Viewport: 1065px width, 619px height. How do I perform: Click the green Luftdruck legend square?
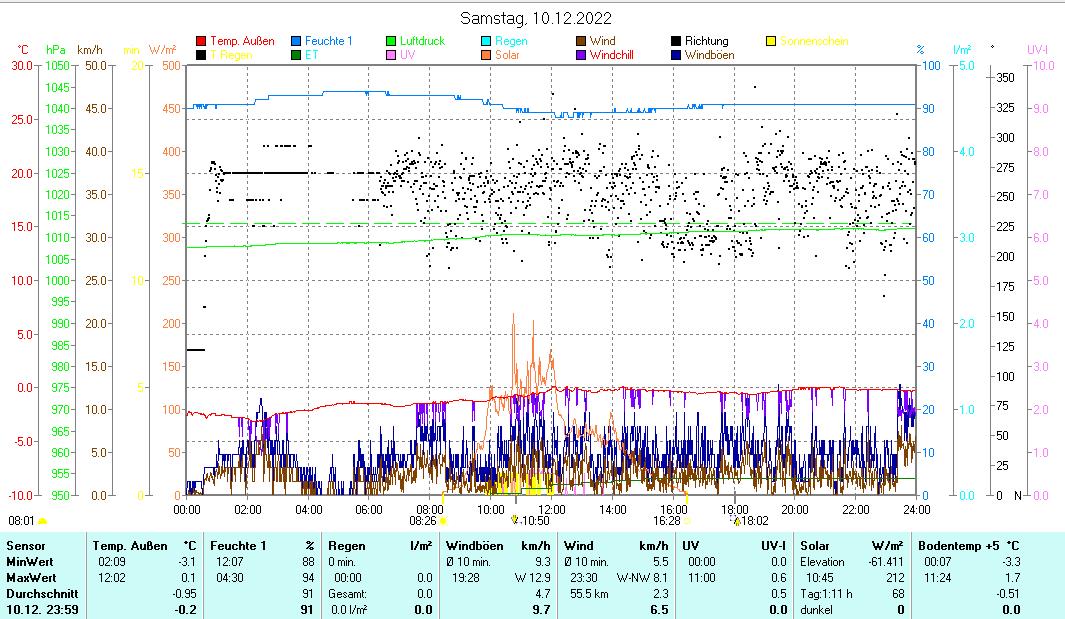click(391, 42)
